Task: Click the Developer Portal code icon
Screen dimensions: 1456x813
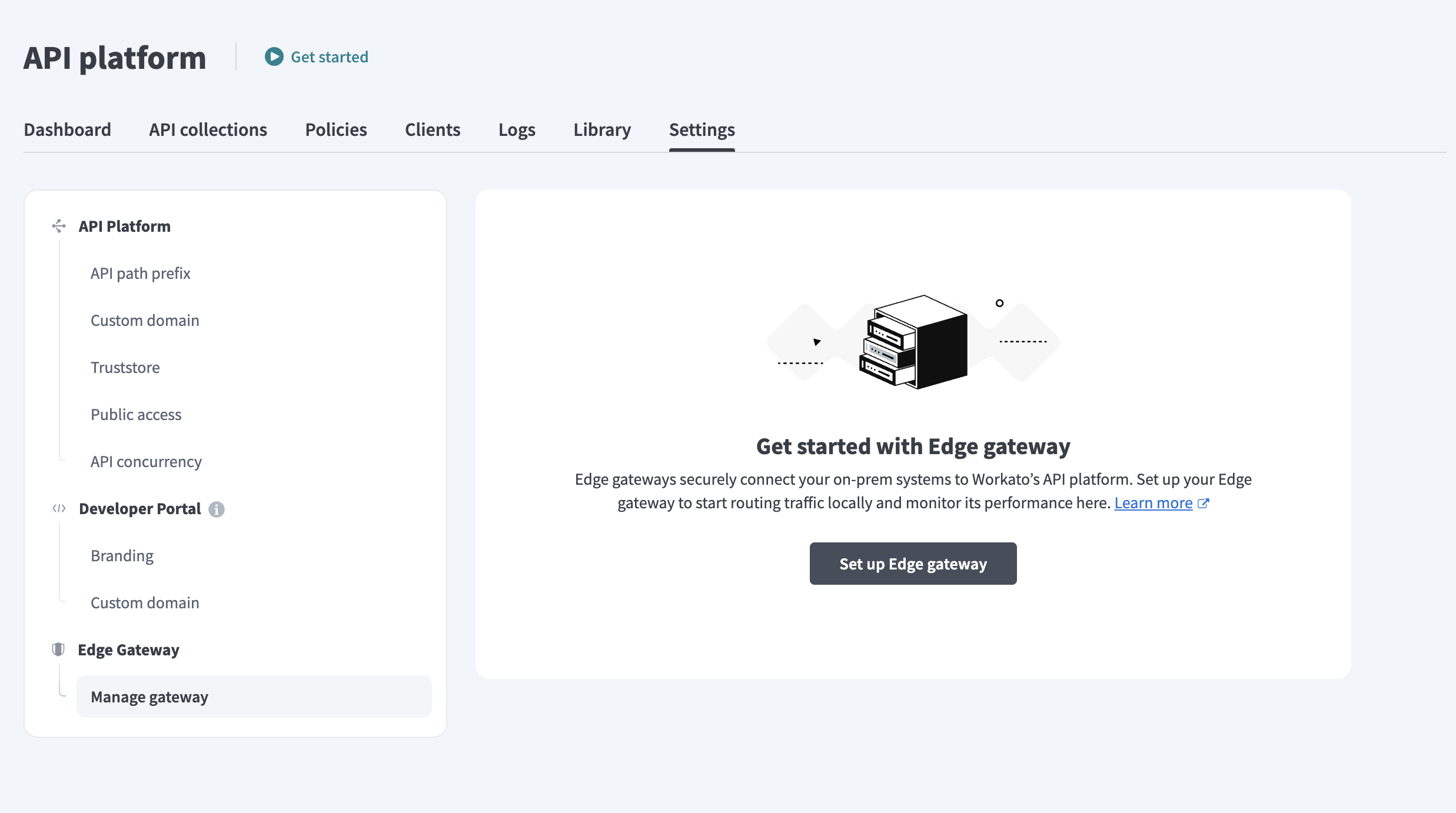Action: [59, 508]
